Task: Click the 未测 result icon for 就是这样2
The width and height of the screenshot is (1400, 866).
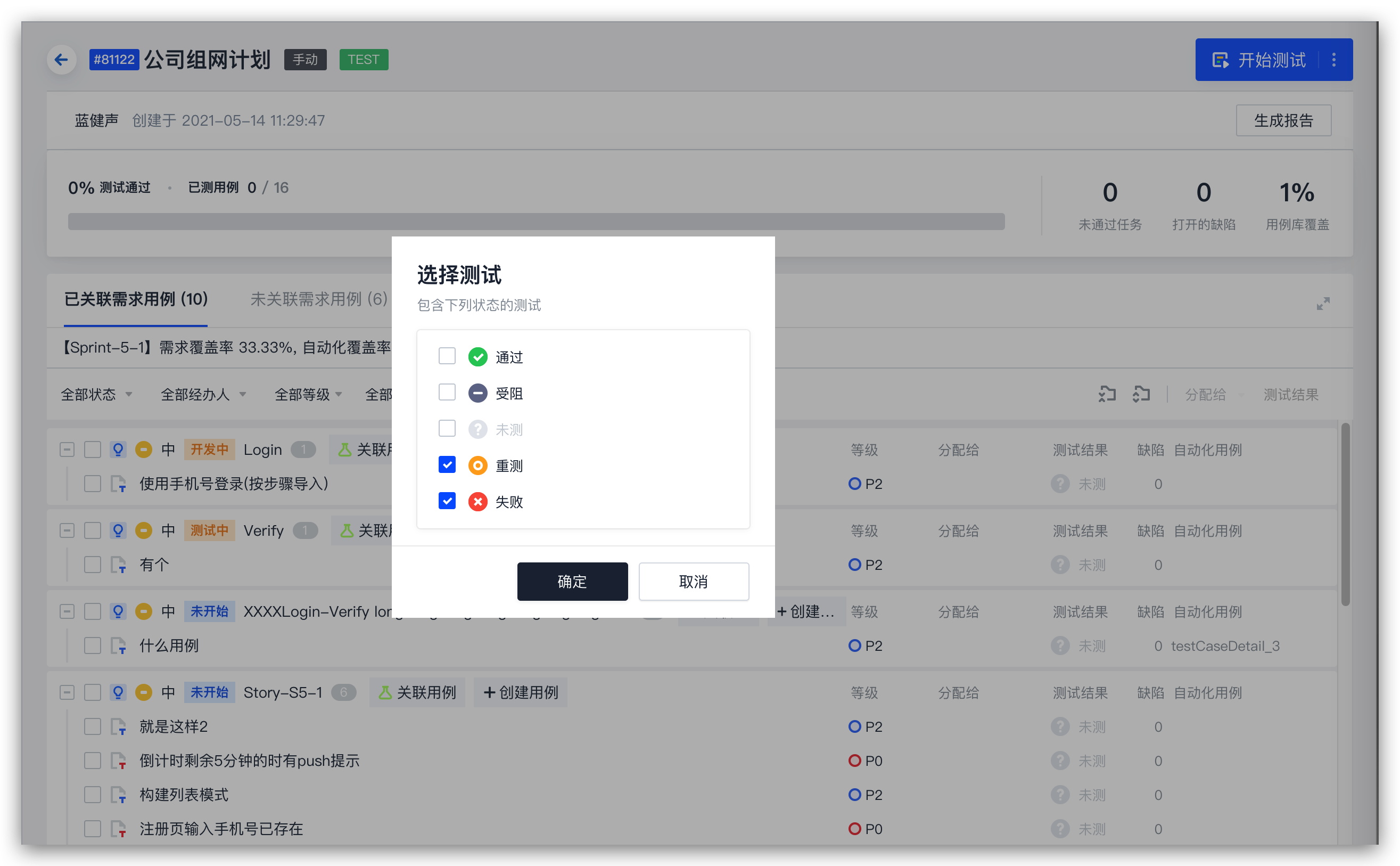Action: coord(1060,726)
